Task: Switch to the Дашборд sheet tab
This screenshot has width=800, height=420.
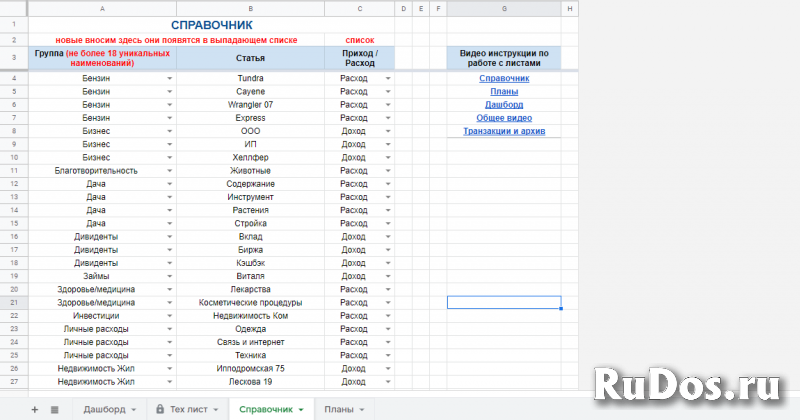Action: [x=103, y=409]
